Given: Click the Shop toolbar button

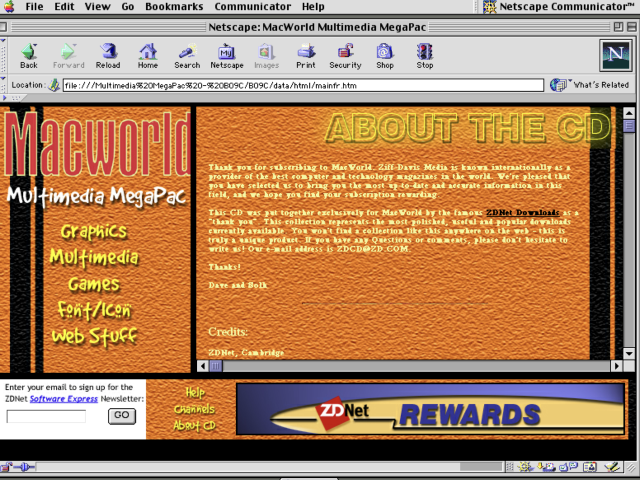Looking at the screenshot, I should [385, 56].
